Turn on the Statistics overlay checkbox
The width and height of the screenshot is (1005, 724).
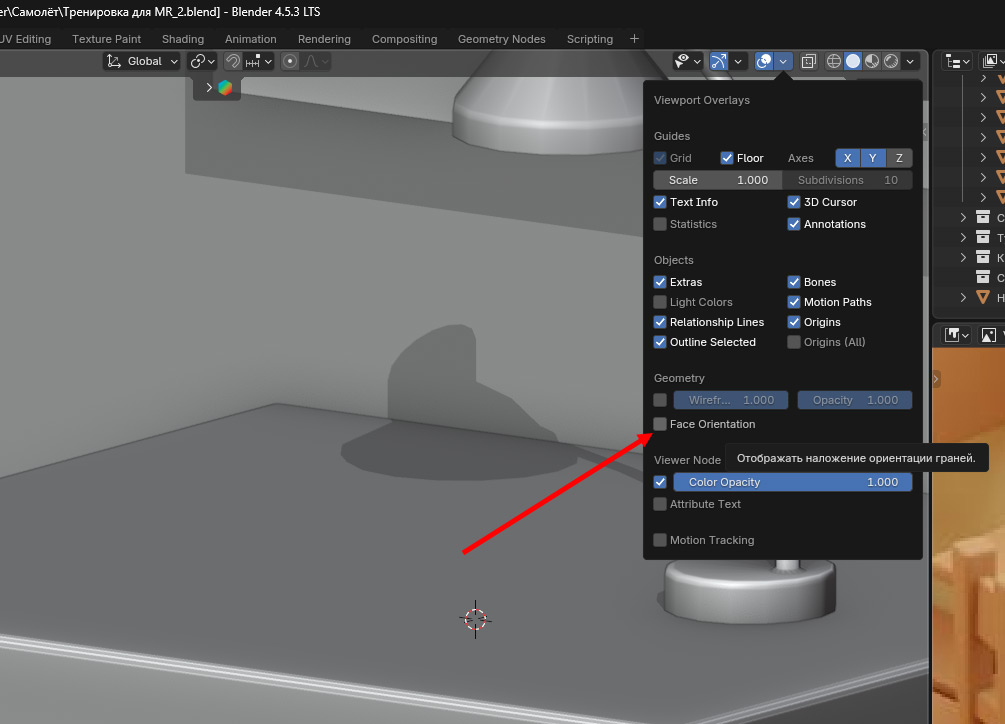[660, 224]
